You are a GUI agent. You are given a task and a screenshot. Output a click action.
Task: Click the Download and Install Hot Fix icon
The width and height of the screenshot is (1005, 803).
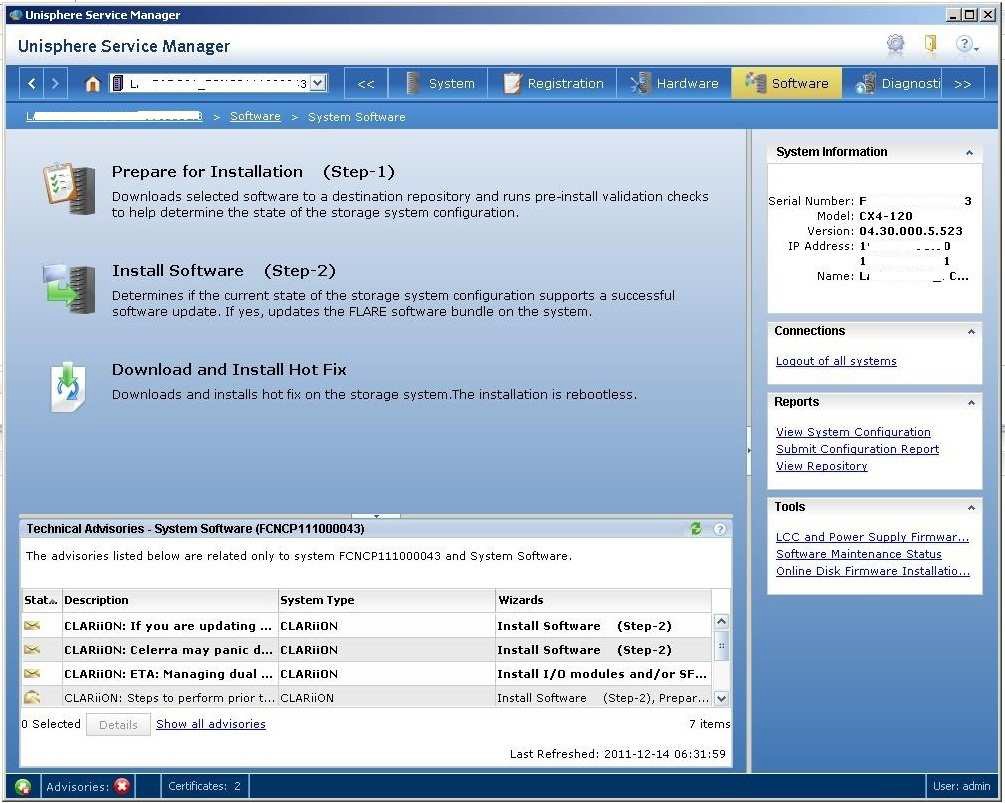[68, 386]
